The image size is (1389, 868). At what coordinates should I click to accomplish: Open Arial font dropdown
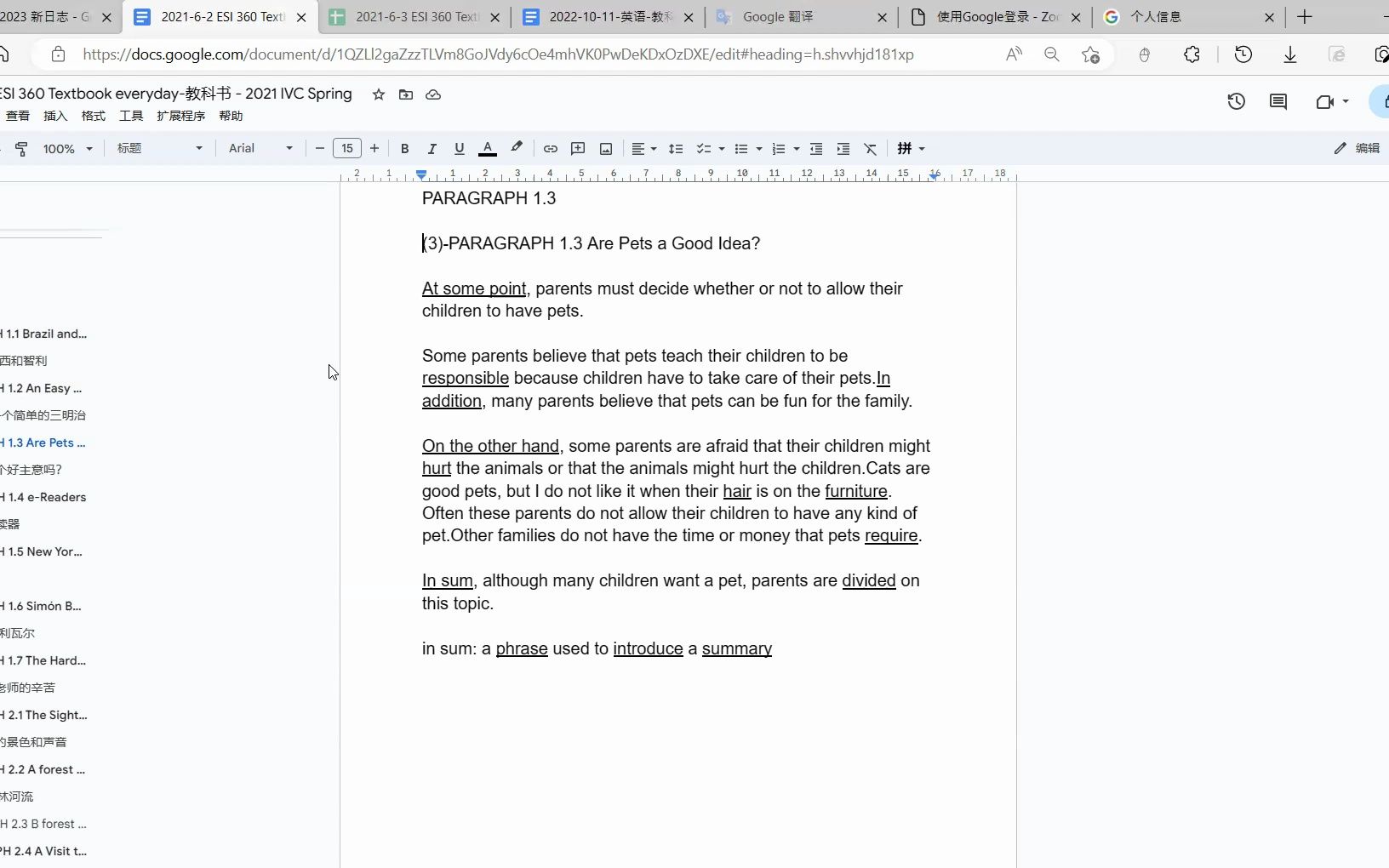click(x=260, y=149)
